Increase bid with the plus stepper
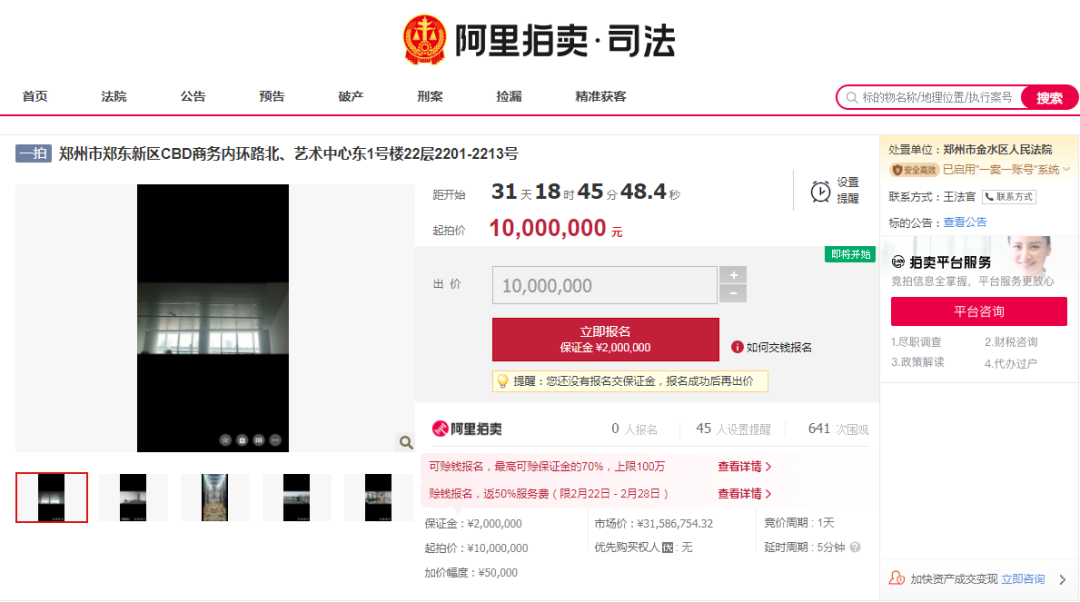Image resolution: width=1080 pixels, height=602 pixels. pos(733,276)
